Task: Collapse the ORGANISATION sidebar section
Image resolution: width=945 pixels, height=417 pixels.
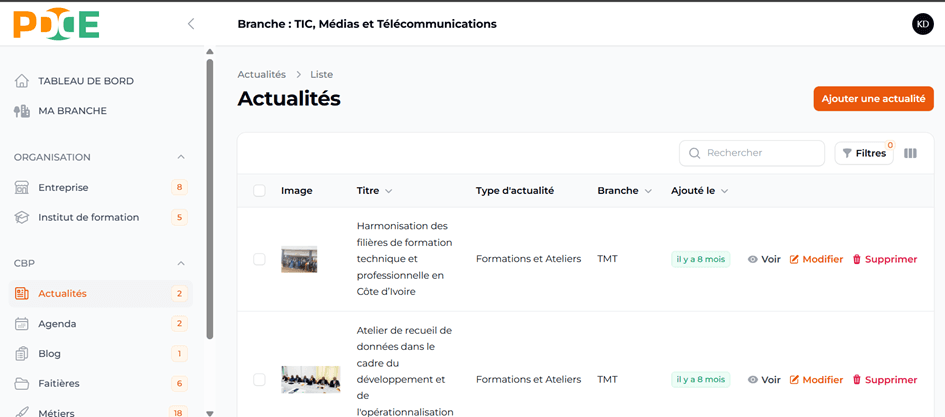Action: coord(181,157)
